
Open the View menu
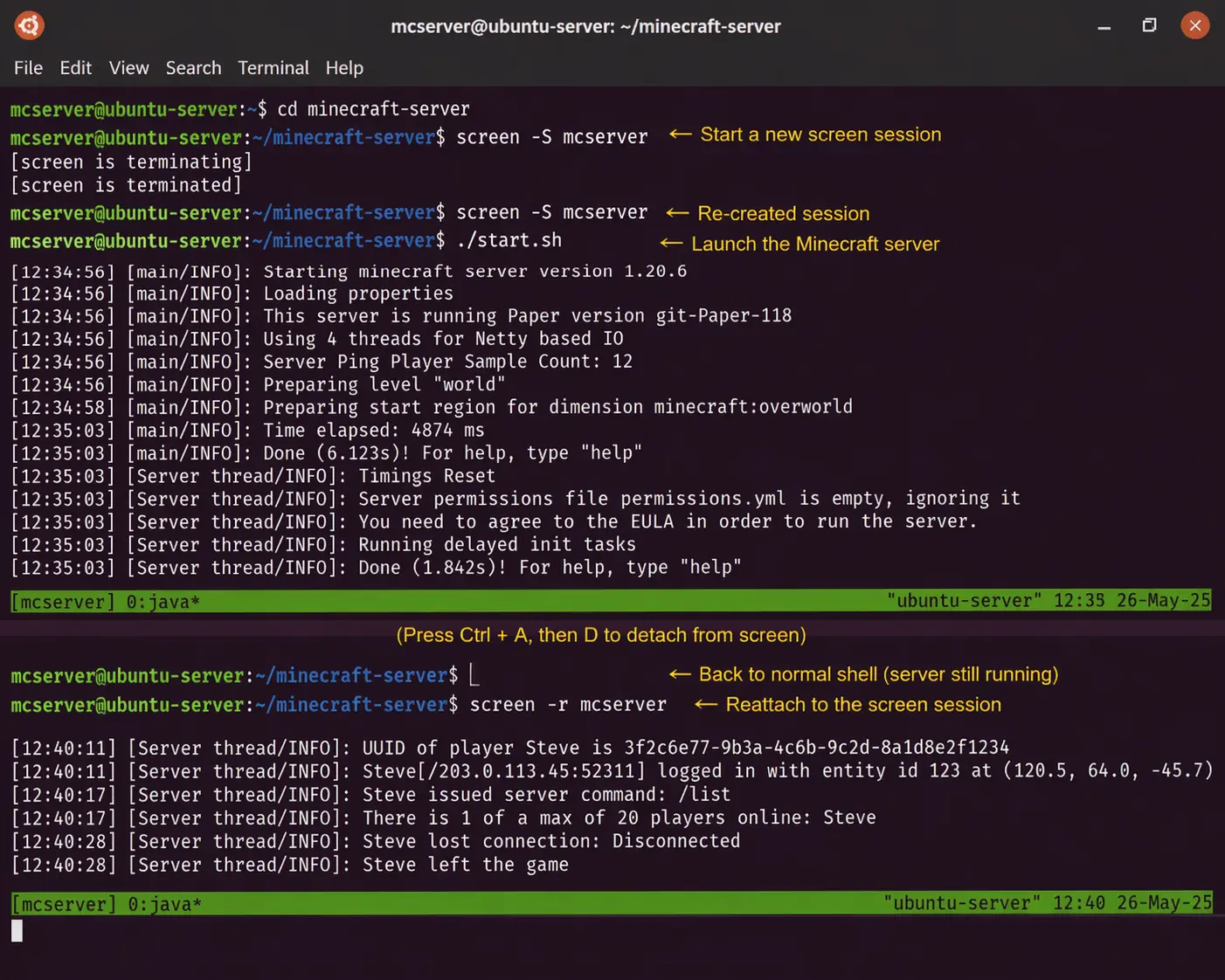[x=128, y=67]
